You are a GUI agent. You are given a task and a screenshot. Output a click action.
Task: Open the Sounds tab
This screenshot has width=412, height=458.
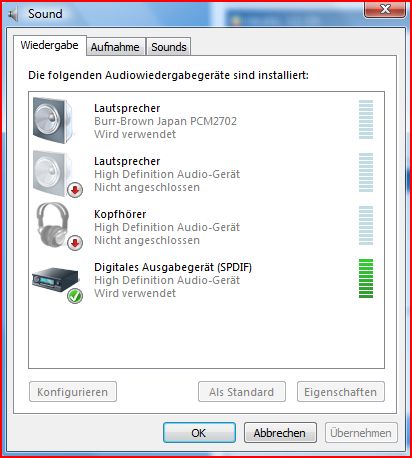coord(169,47)
